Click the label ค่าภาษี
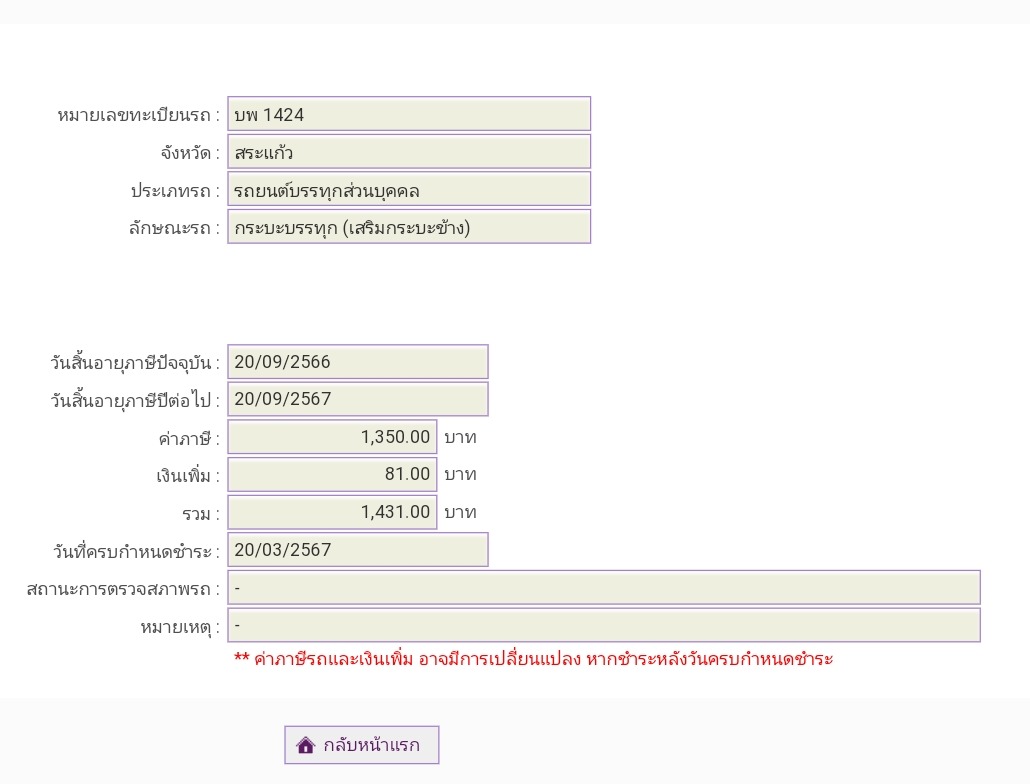 189,438
